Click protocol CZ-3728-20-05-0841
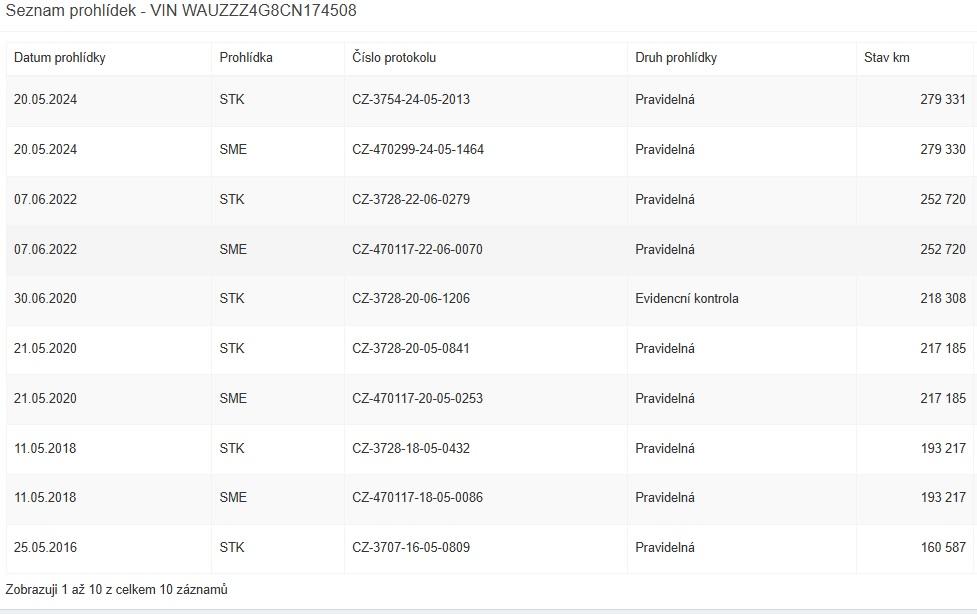 point(411,348)
